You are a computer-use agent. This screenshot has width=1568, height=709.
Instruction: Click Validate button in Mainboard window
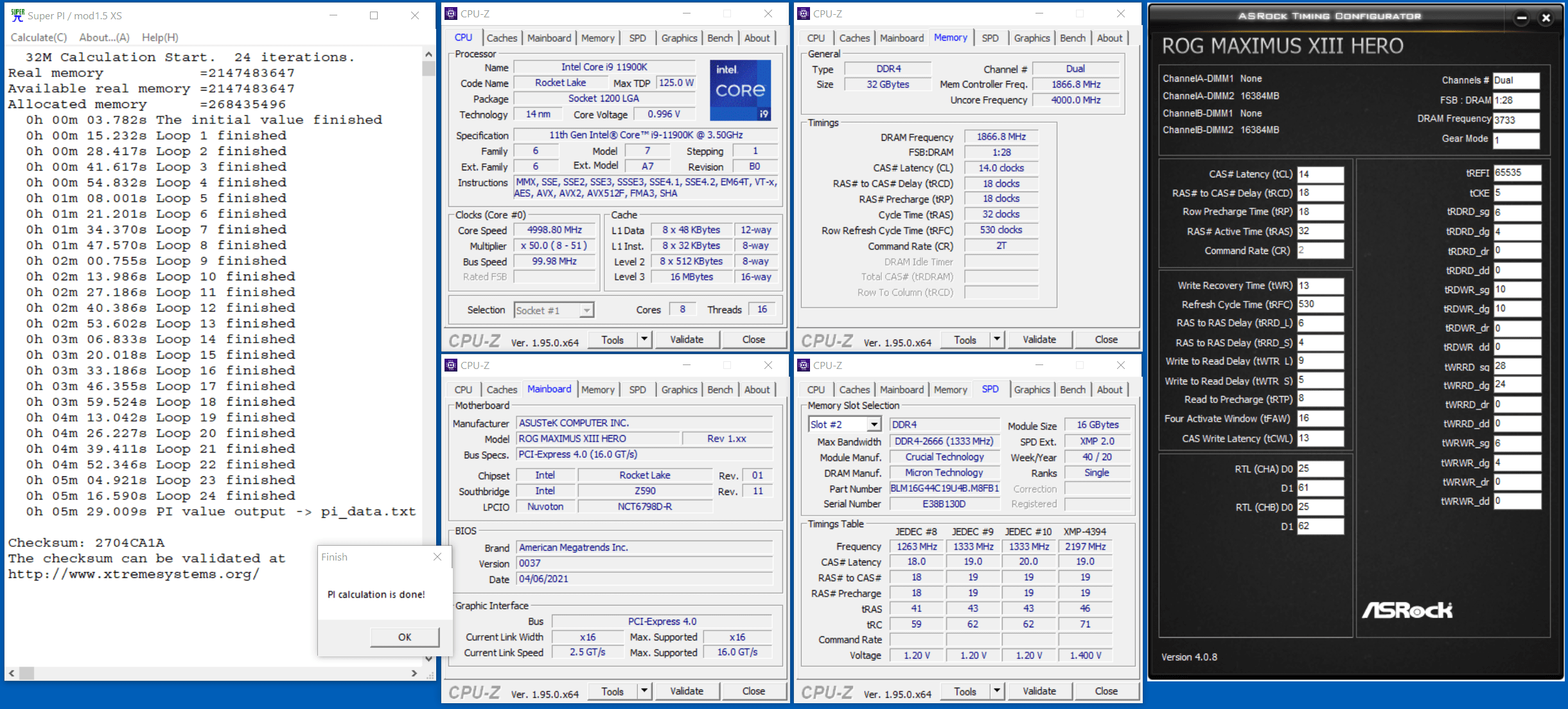coord(686,691)
